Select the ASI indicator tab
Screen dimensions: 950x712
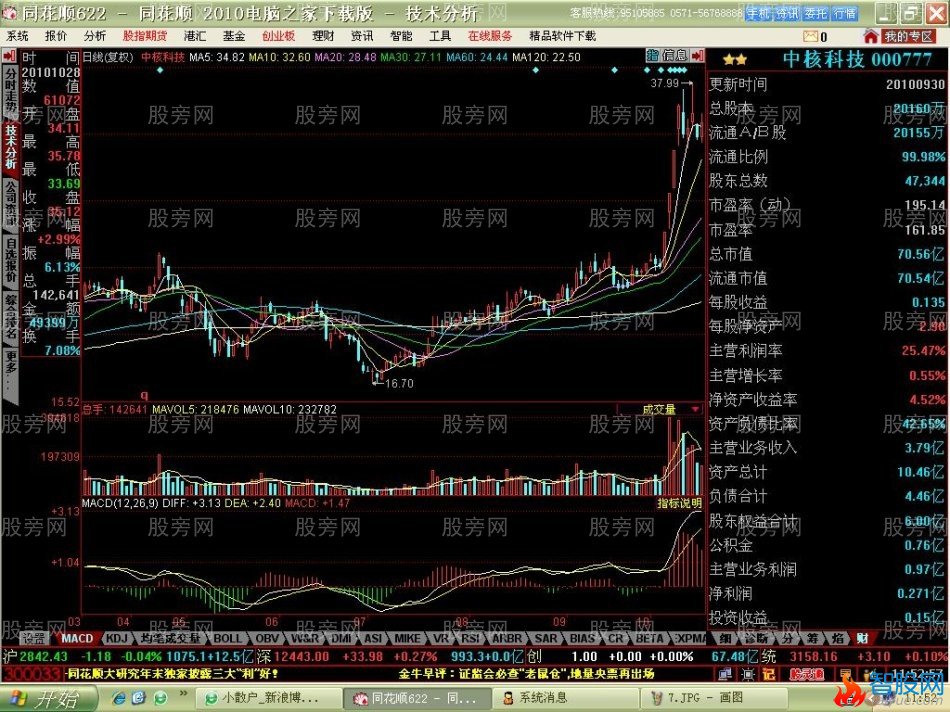373,638
